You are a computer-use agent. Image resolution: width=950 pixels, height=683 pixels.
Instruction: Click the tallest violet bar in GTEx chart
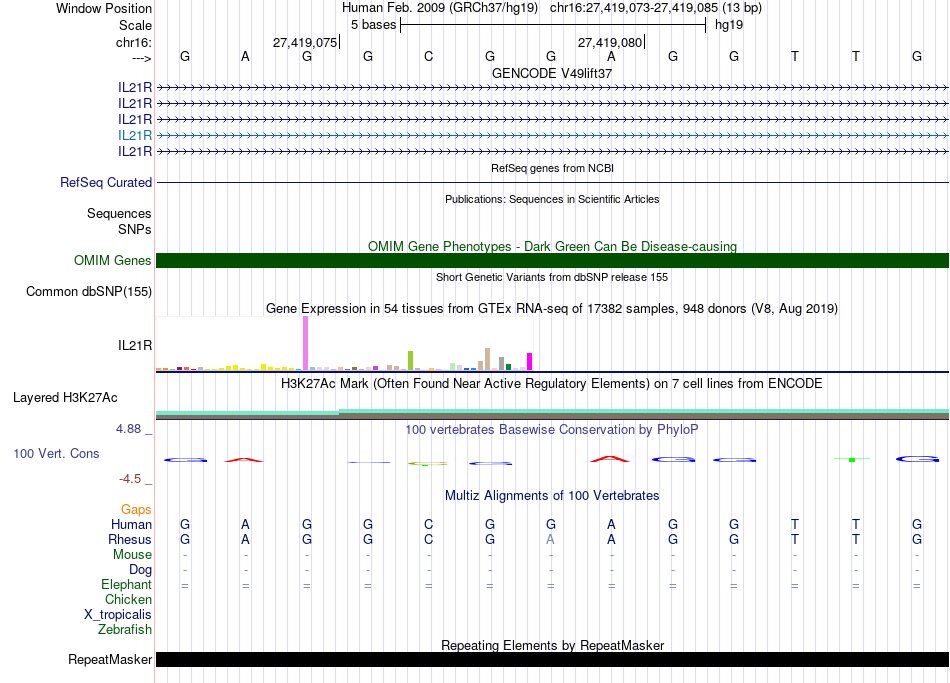pos(305,343)
